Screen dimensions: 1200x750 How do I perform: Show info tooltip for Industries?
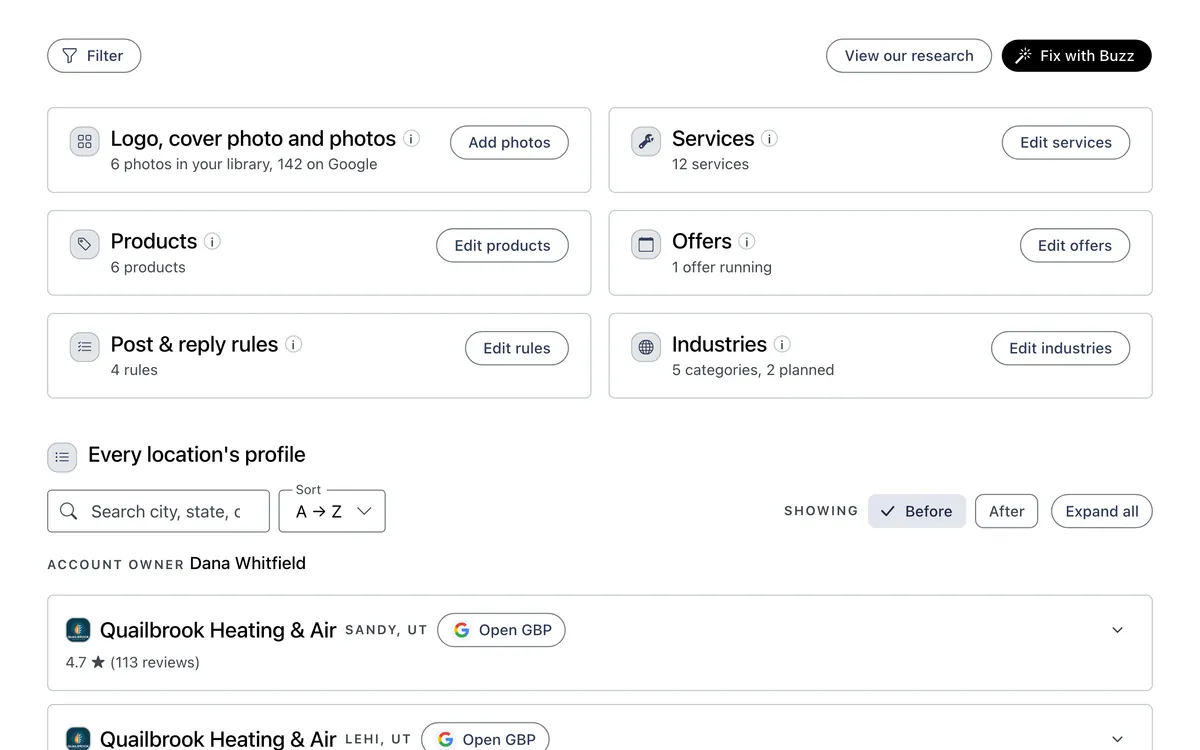tap(782, 345)
